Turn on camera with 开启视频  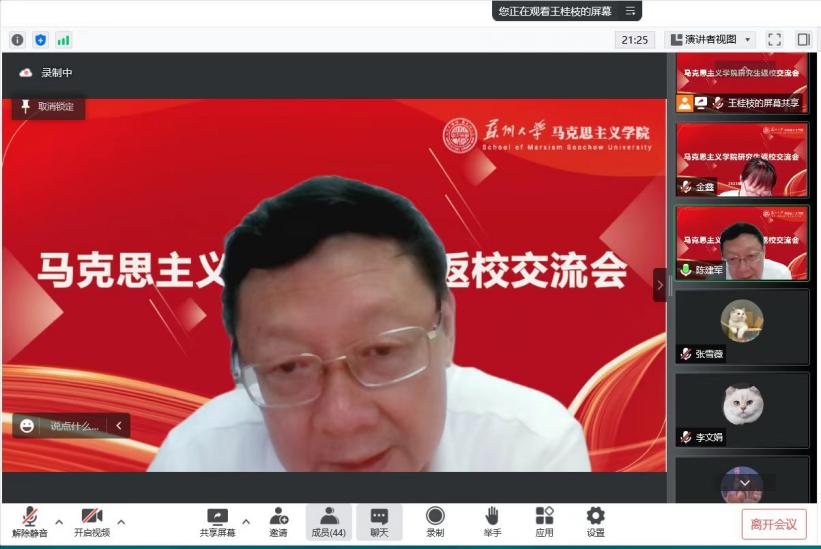[92, 522]
